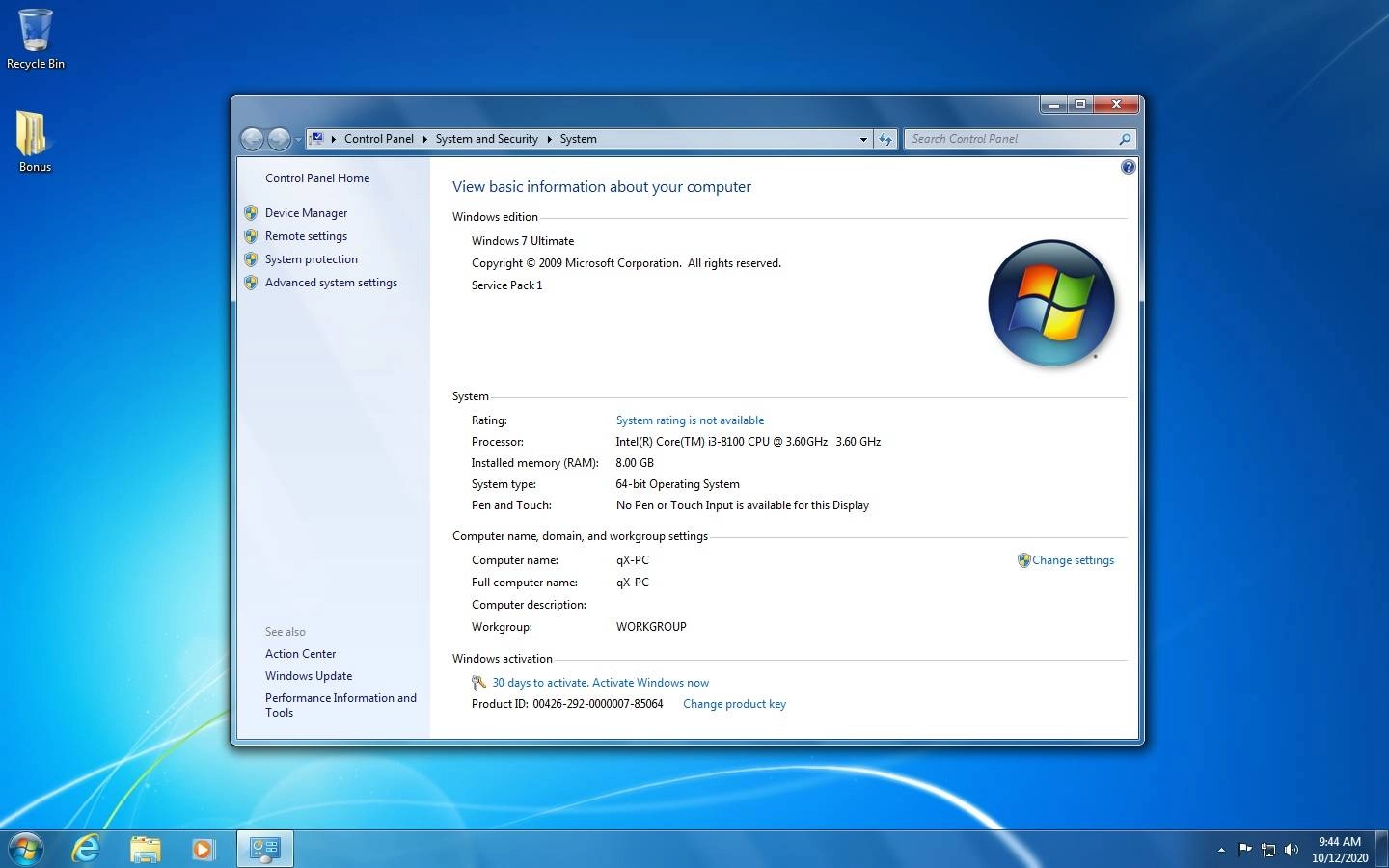Expand arrow before Control Panel breadcrumb
The width and height of the screenshot is (1389, 868).
pos(334,139)
